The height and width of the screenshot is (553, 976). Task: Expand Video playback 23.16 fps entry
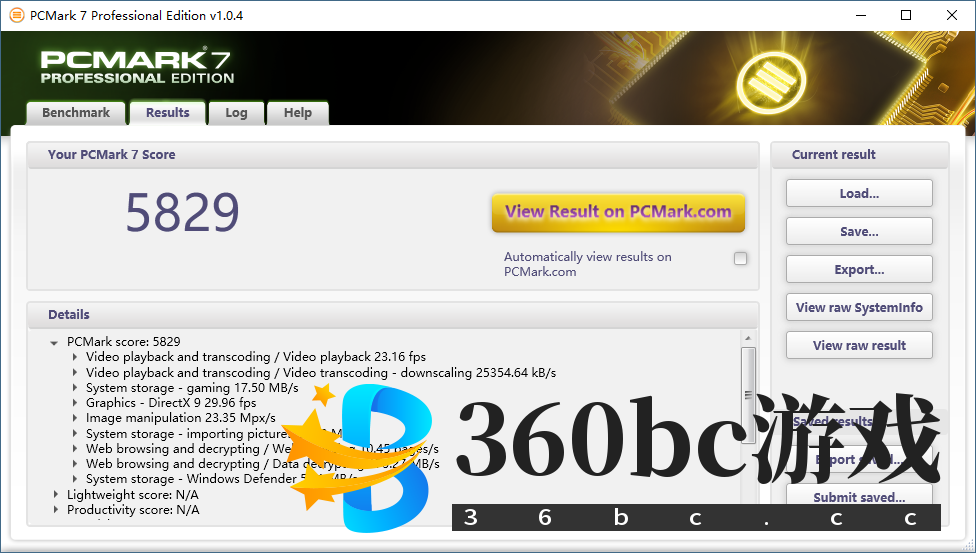(x=75, y=357)
